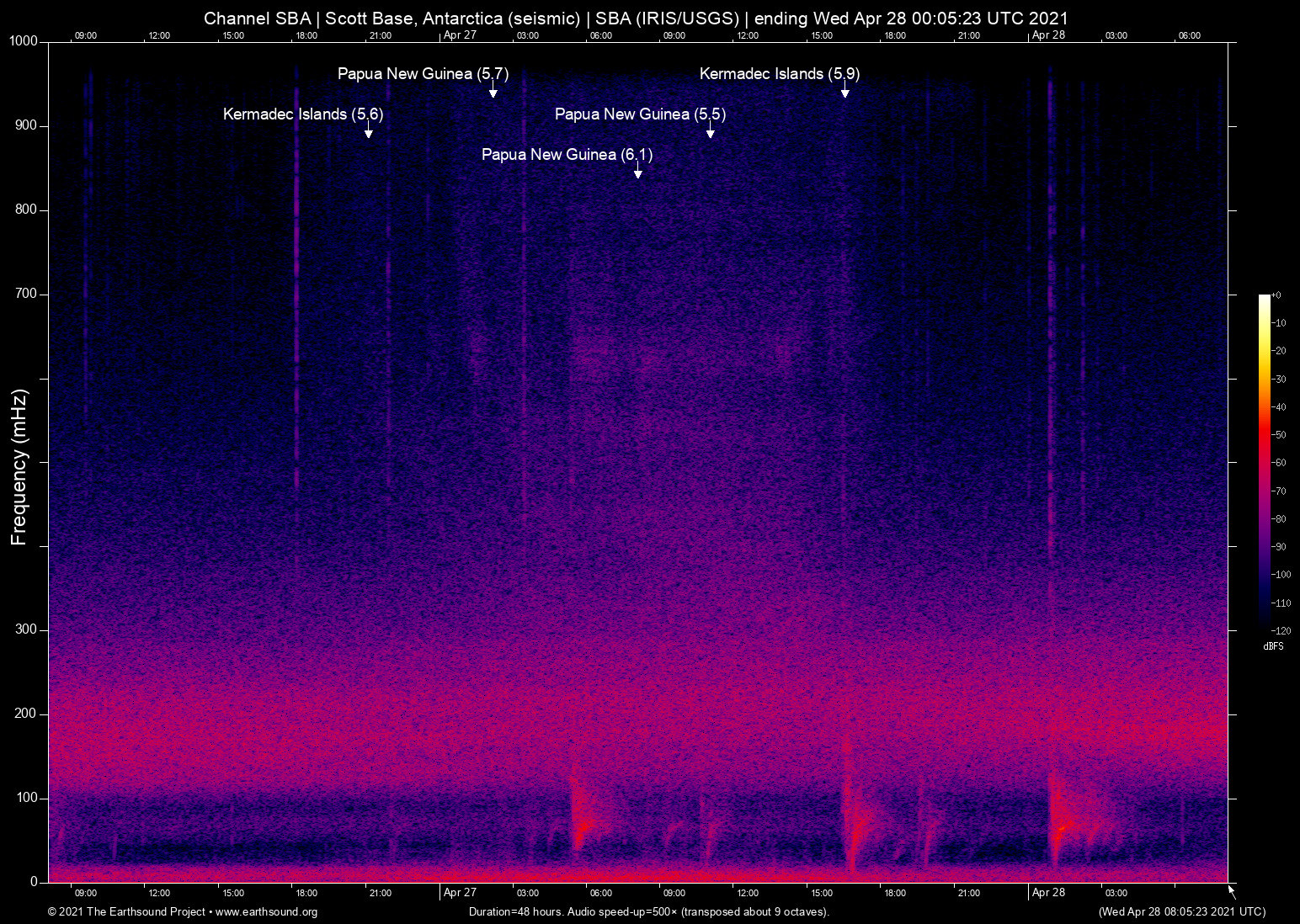Viewport: 1300px width, 924px height.
Task: Click the arrow below Kermadec Islands (5.6)
Action: pos(368,132)
